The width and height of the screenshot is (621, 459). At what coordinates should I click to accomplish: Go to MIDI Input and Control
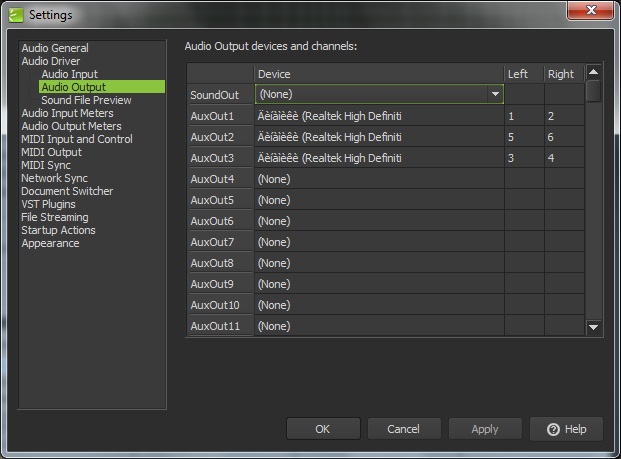pyautogui.click(x=77, y=139)
